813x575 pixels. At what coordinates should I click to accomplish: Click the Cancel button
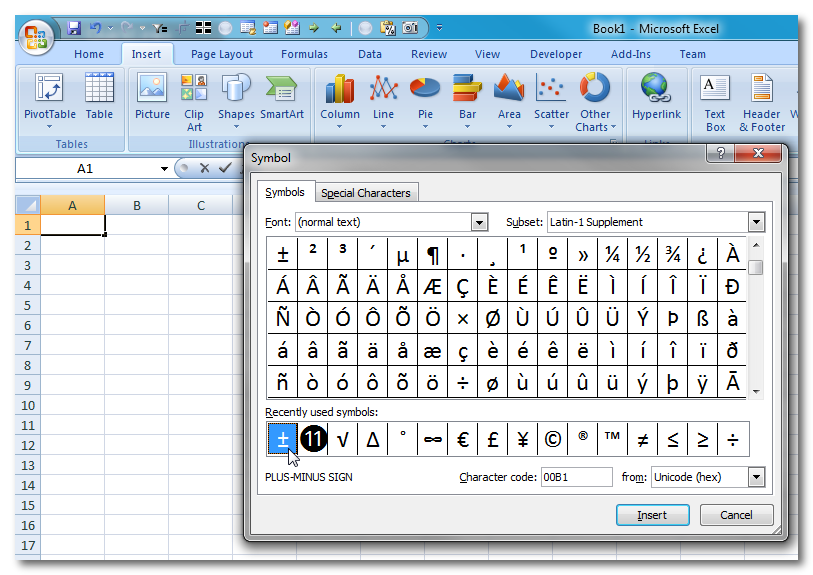click(736, 515)
